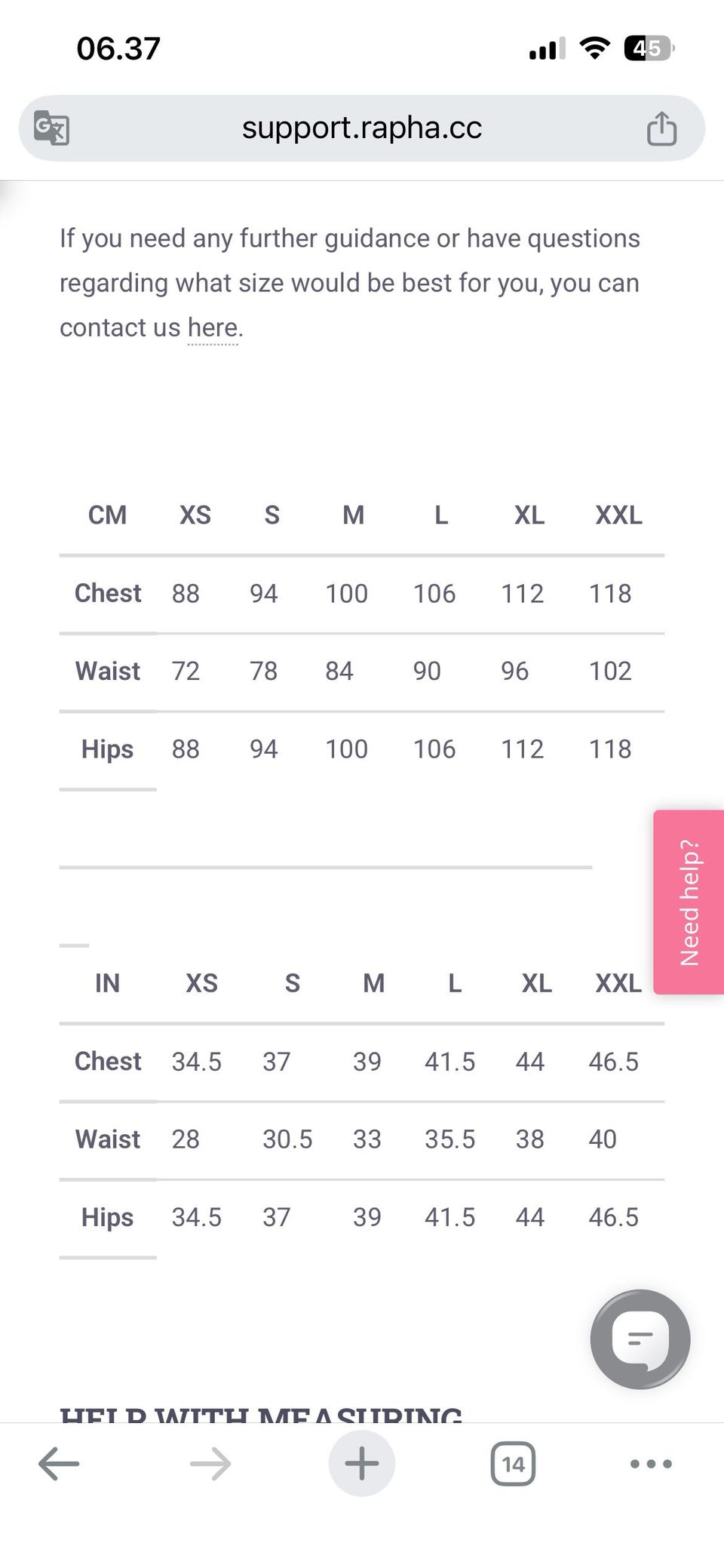Click the pink Need help? tab
The height and width of the screenshot is (1568, 724).
689,902
